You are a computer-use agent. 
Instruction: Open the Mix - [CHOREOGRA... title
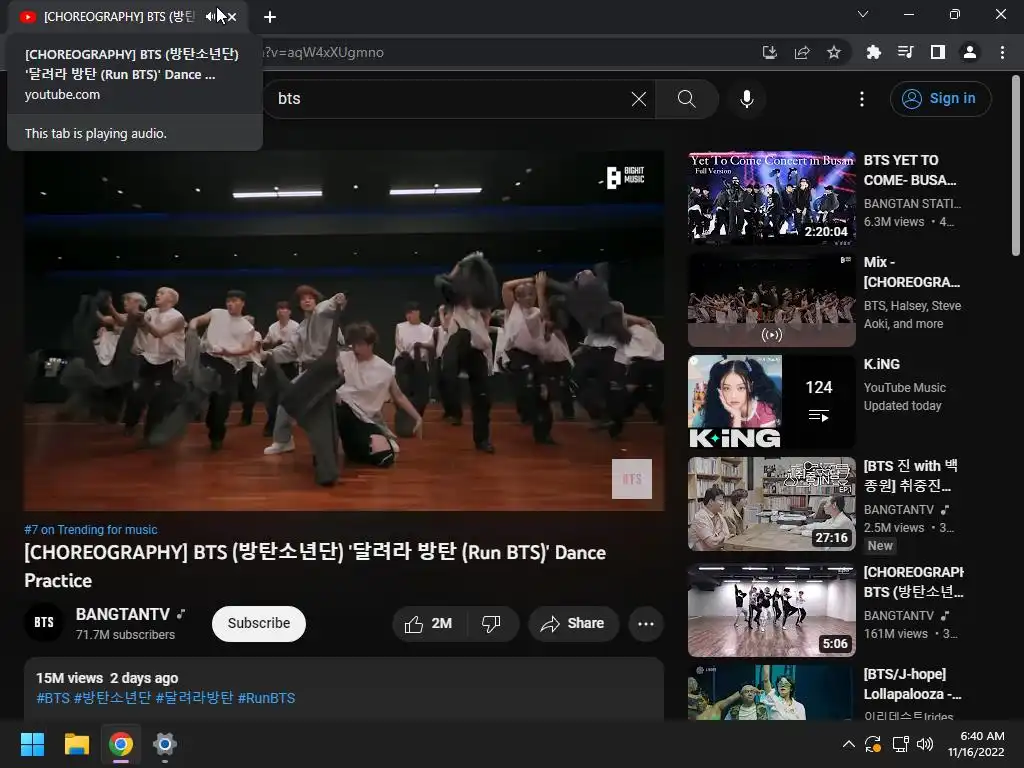tap(912, 272)
